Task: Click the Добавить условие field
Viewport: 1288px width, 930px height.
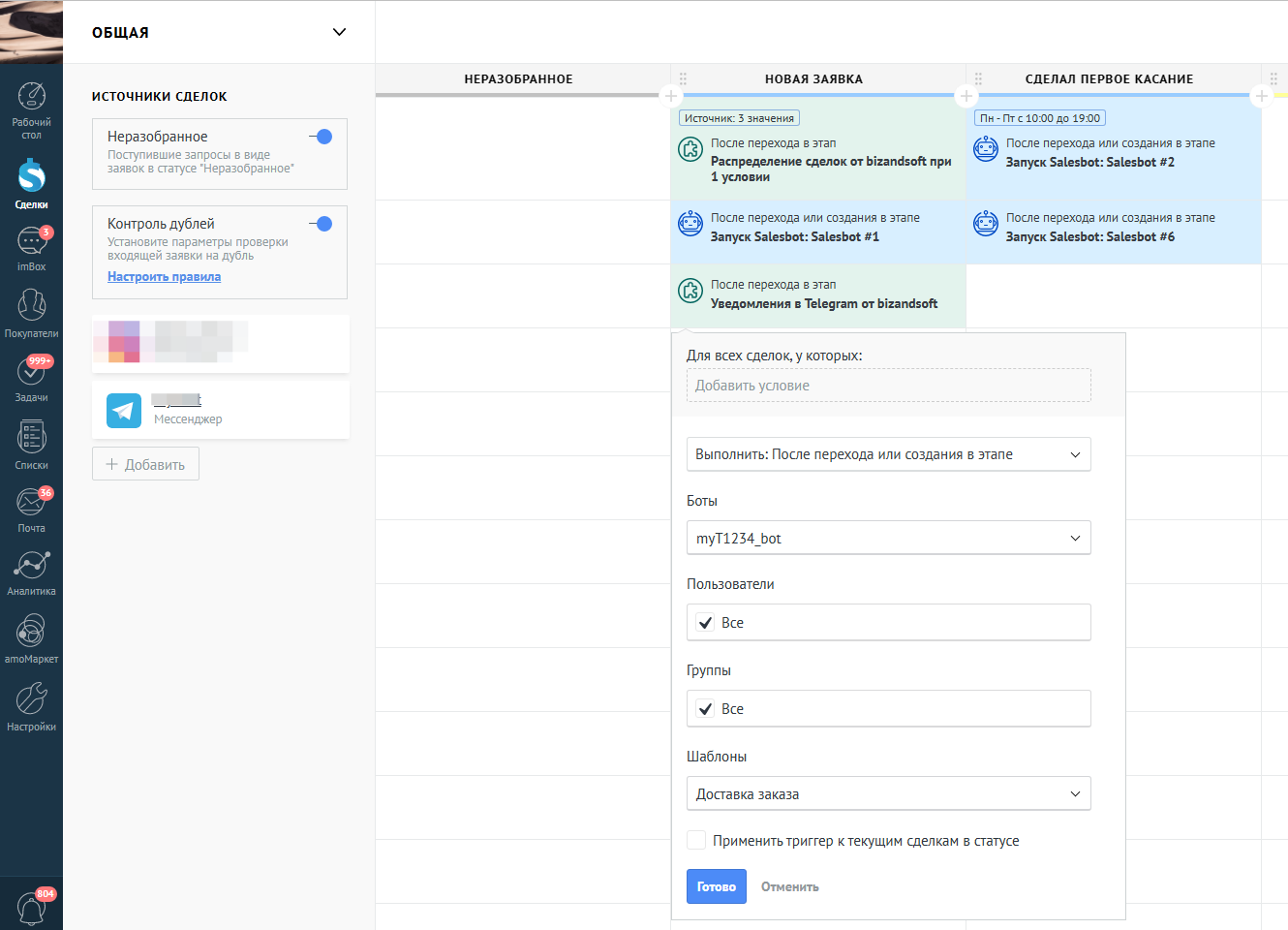Action: pyautogui.click(x=889, y=386)
